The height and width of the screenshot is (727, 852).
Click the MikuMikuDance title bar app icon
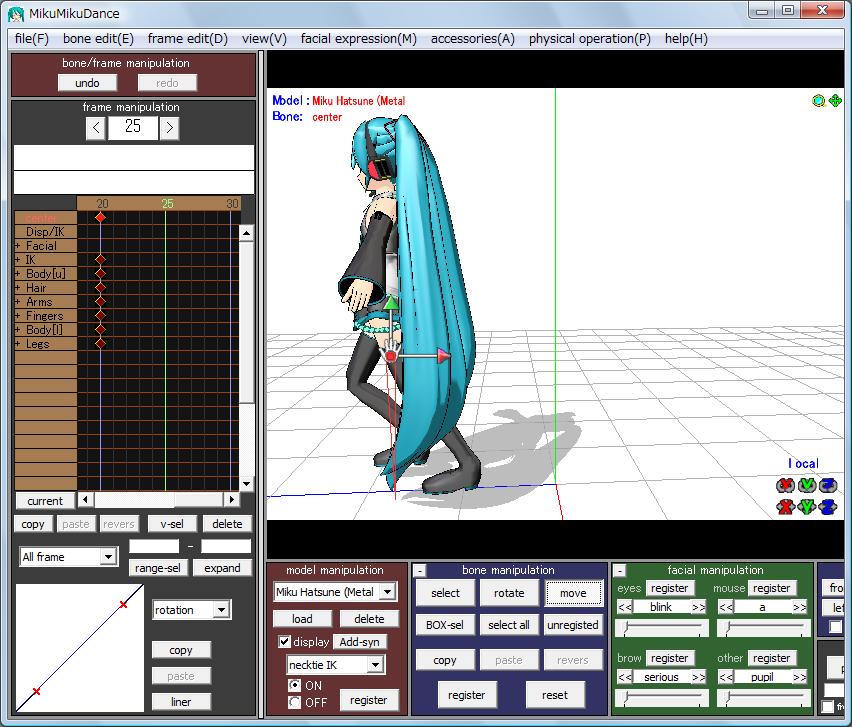tap(16, 14)
